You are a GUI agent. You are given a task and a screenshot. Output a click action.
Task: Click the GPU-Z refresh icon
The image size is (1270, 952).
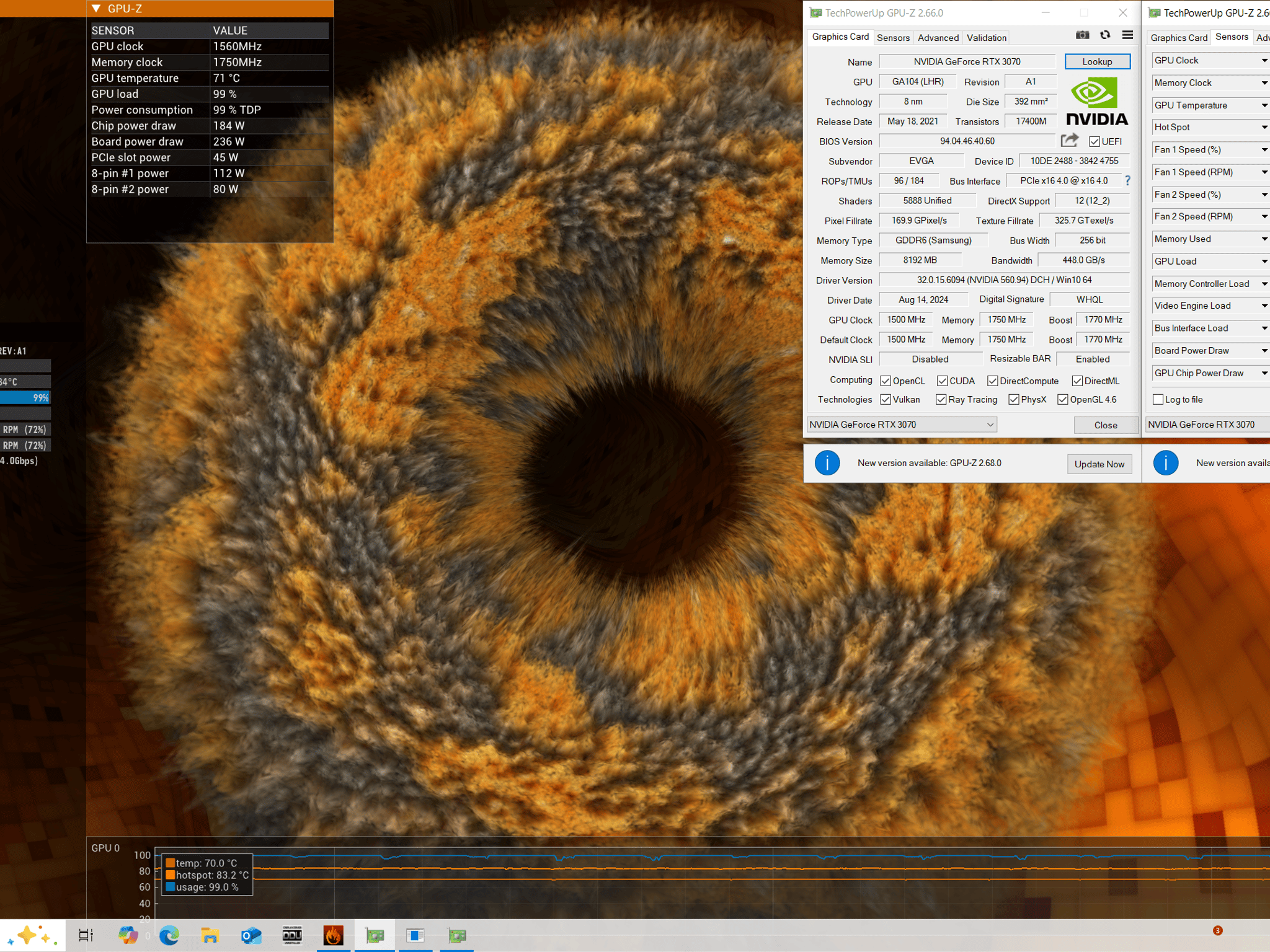(x=1105, y=35)
